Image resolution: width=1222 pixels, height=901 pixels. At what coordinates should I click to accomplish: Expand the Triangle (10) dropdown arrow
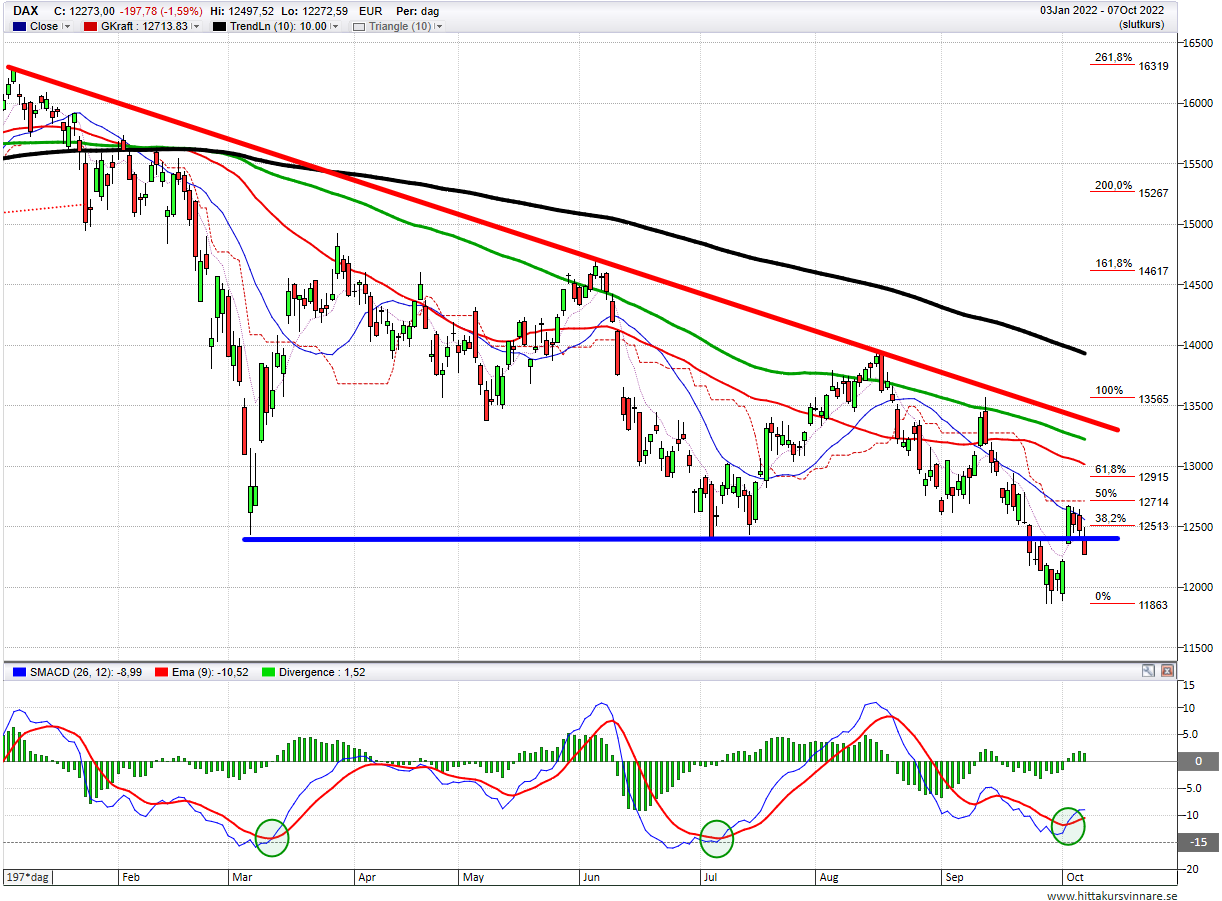[x=439, y=27]
